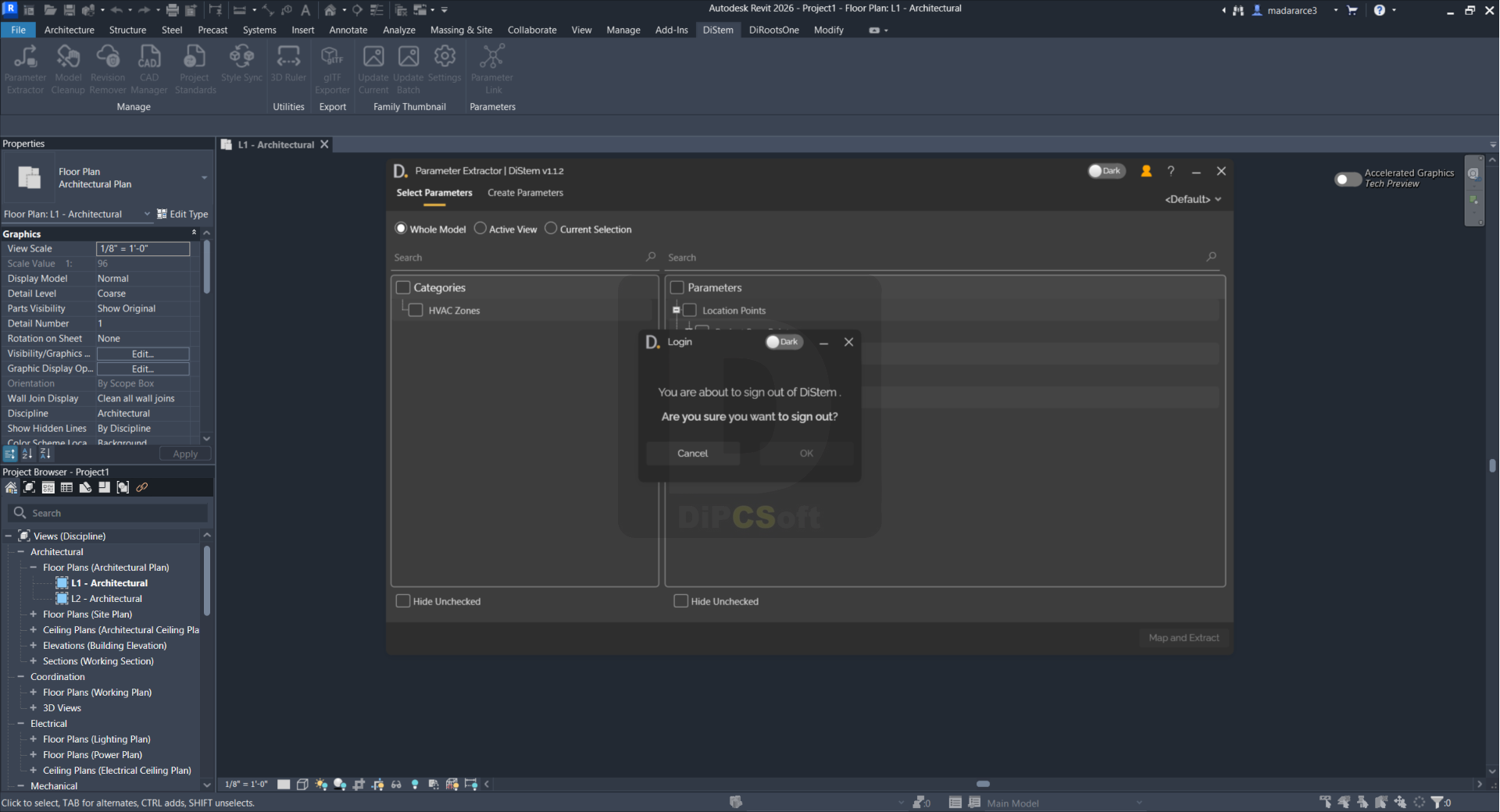This screenshot has height=812, width=1500.
Task: Select the Active View radio option
Action: (x=480, y=229)
